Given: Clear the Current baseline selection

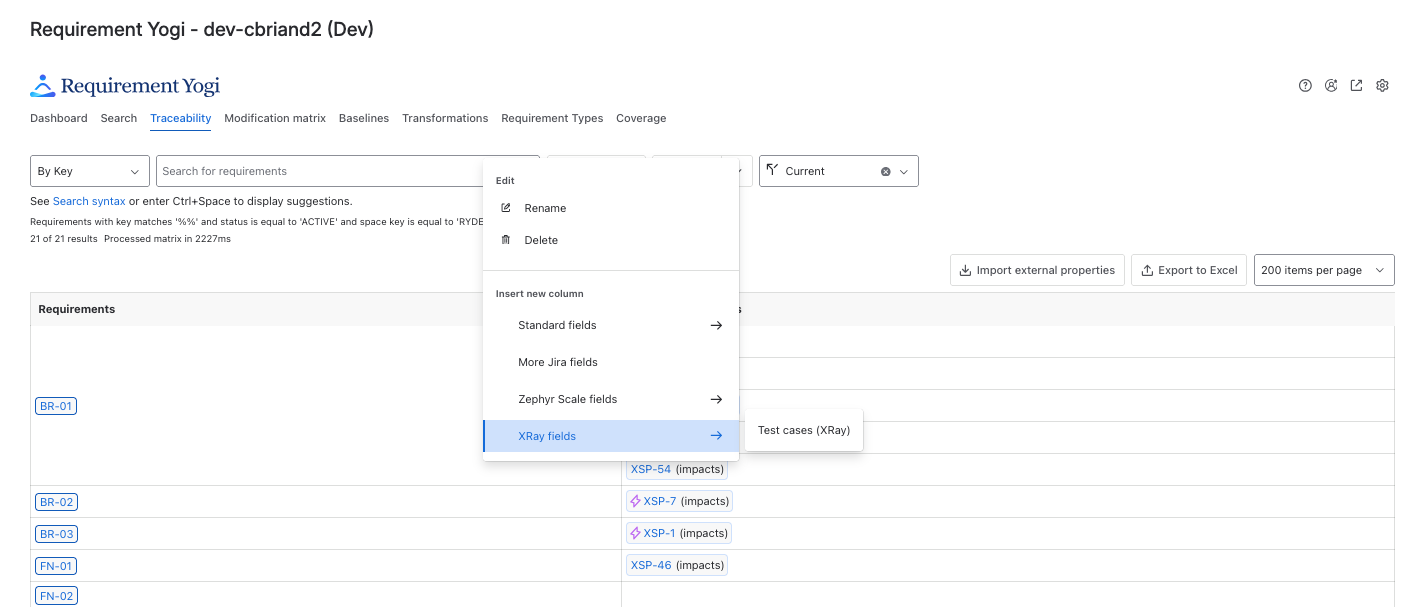Looking at the screenshot, I should pos(885,171).
